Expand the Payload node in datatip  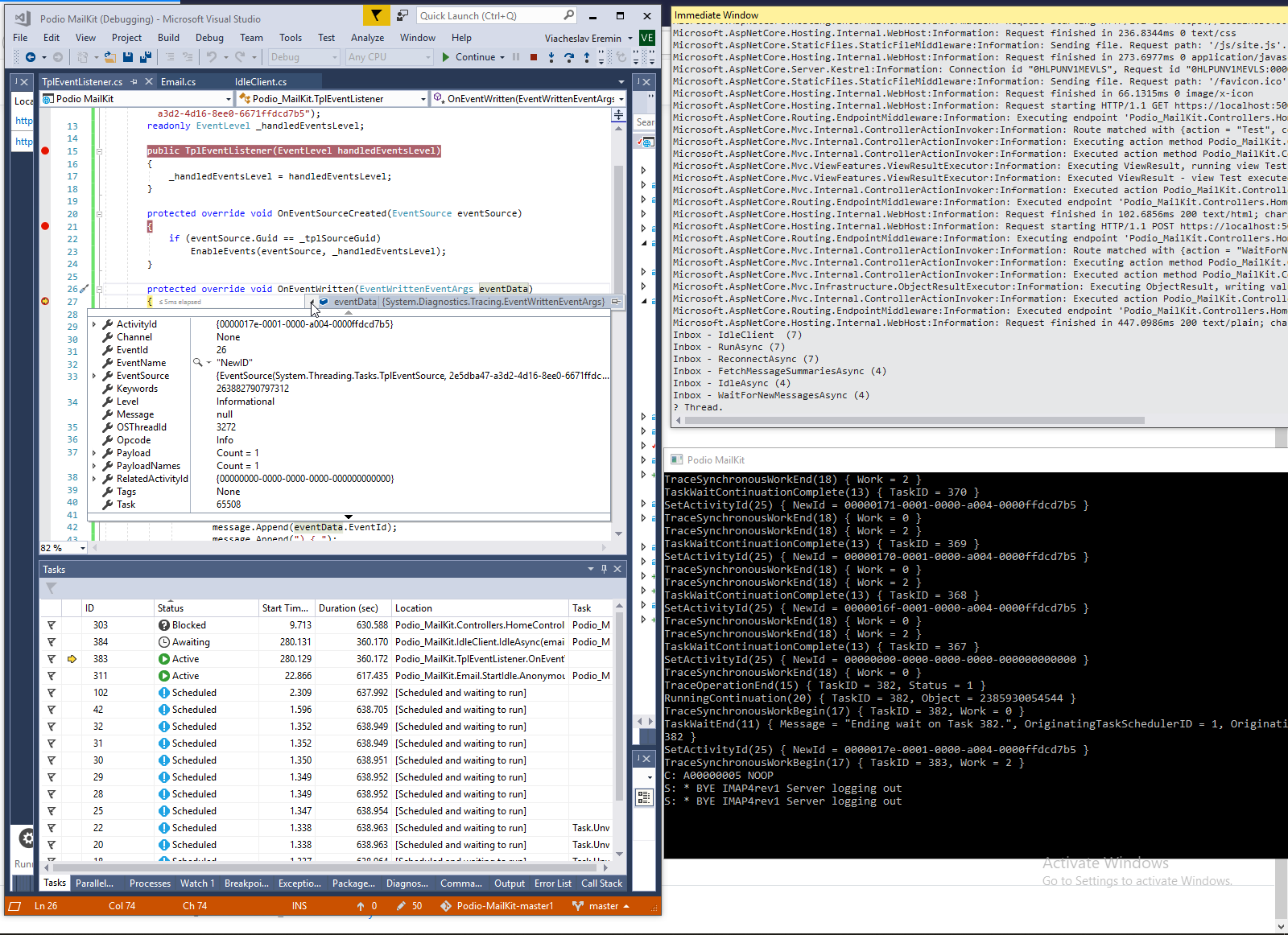pos(94,453)
